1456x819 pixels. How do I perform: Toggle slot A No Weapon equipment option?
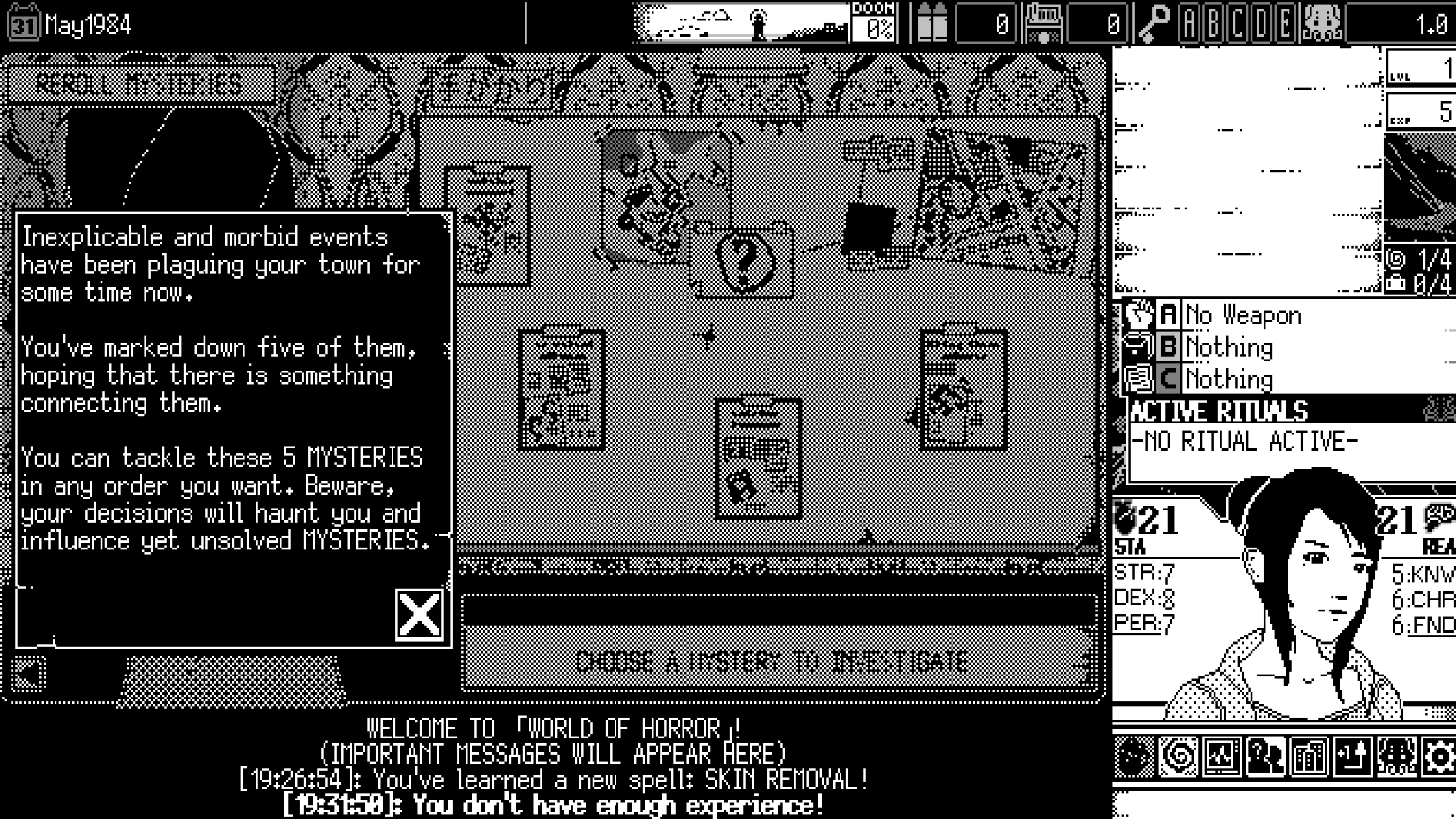pos(1171,314)
